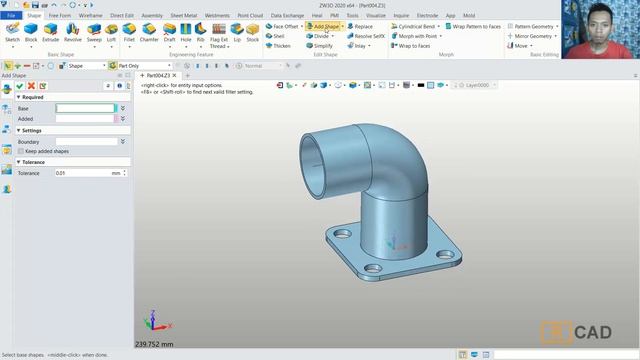Select the Block shape tool
This screenshot has width=640, height=360.
tap(31, 32)
